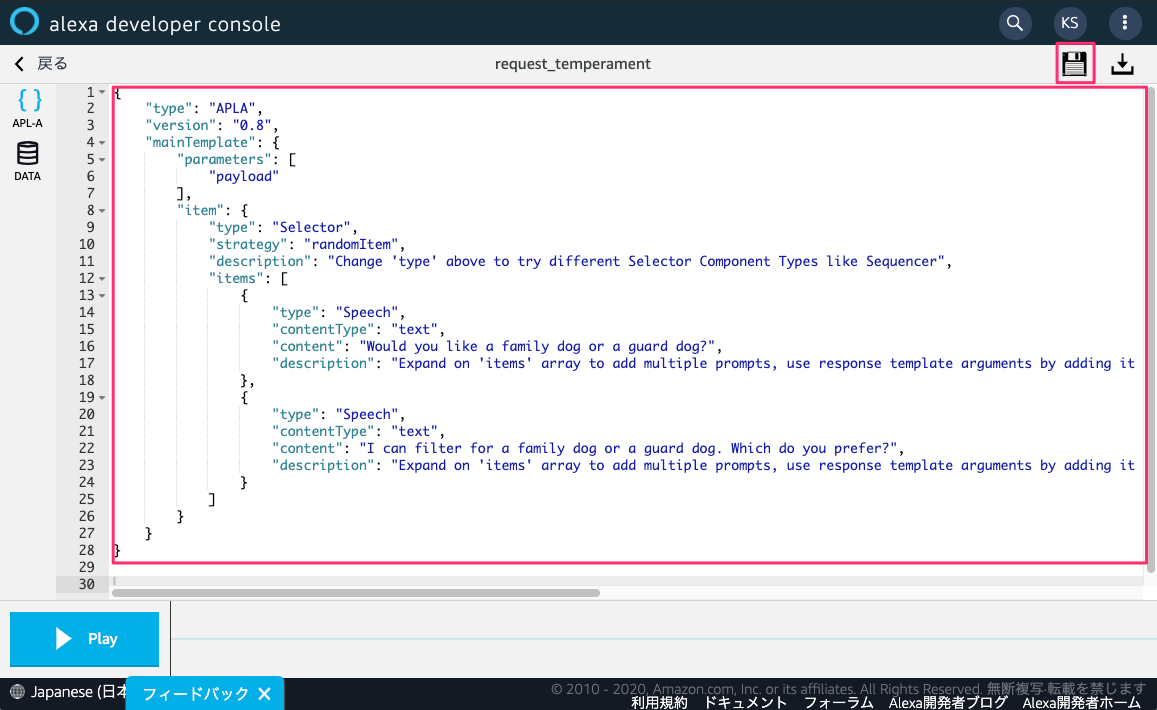Open the Japanese language selector
This screenshot has width=1157, height=710.
(x=68, y=692)
